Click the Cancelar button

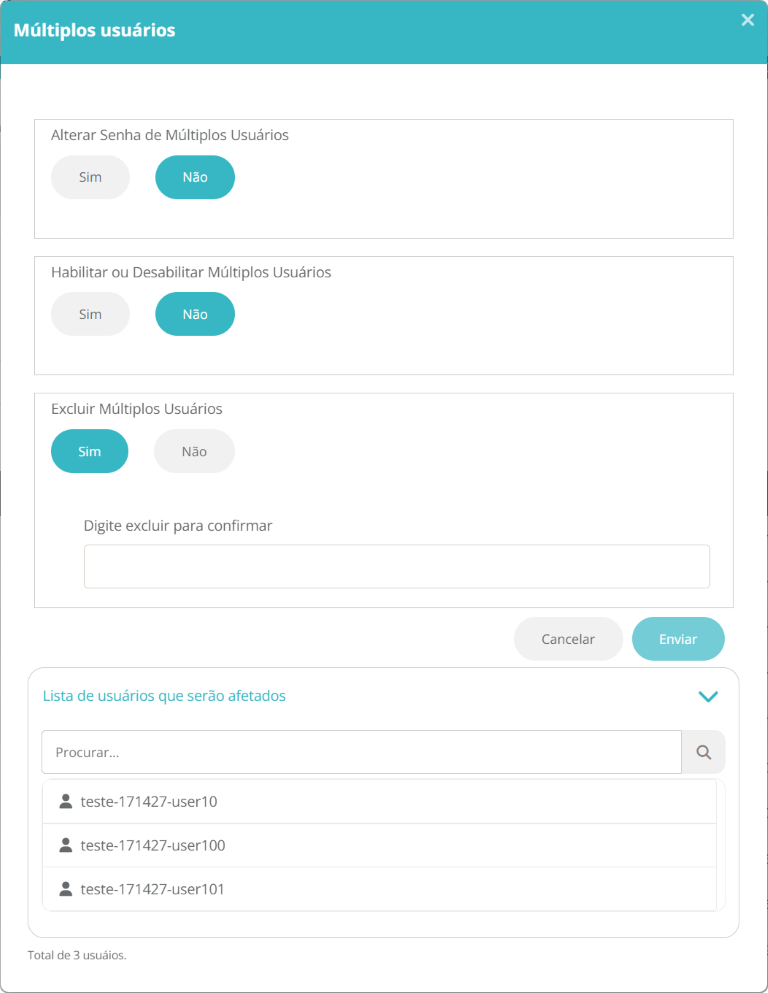(x=568, y=639)
